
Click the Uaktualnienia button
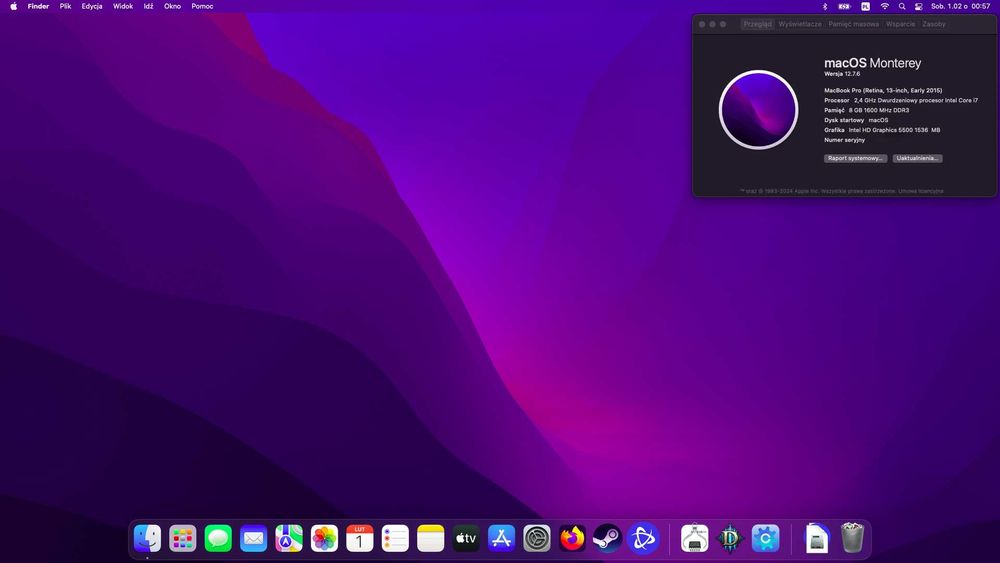(x=917, y=158)
